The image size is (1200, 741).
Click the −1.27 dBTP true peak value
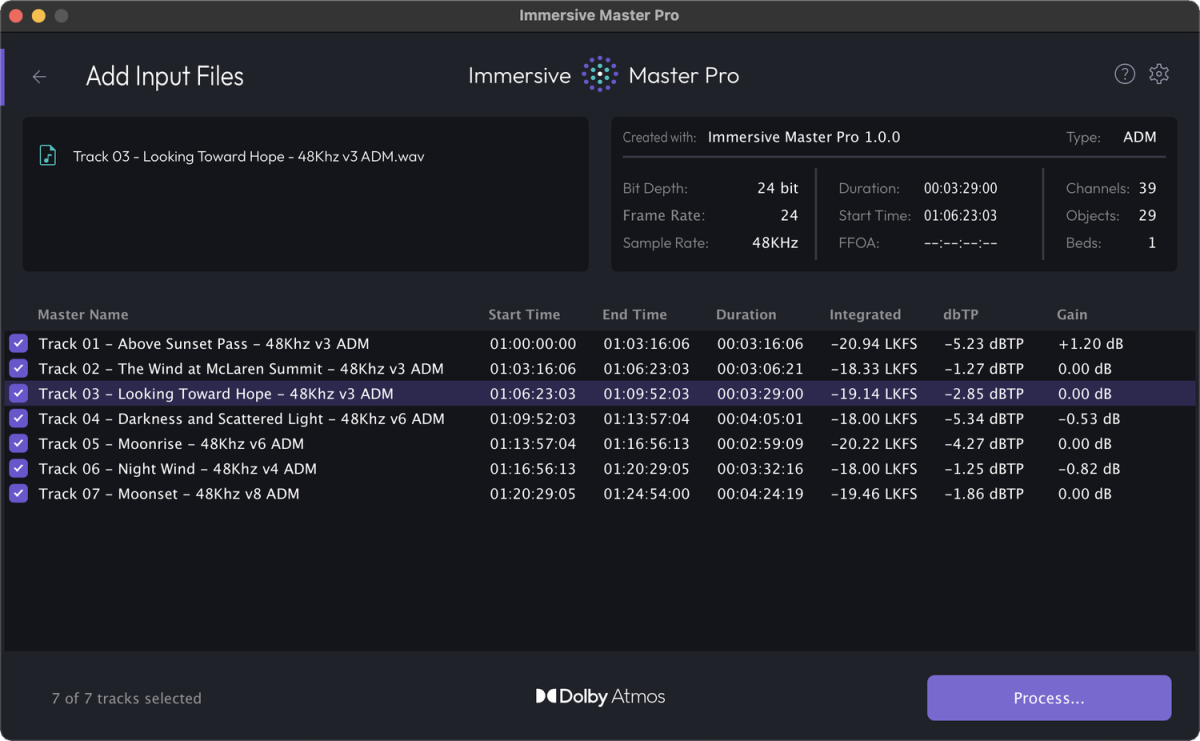(983, 368)
